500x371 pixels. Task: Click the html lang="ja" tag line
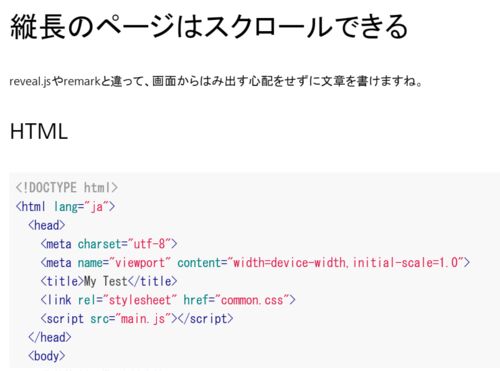click(x=65, y=207)
